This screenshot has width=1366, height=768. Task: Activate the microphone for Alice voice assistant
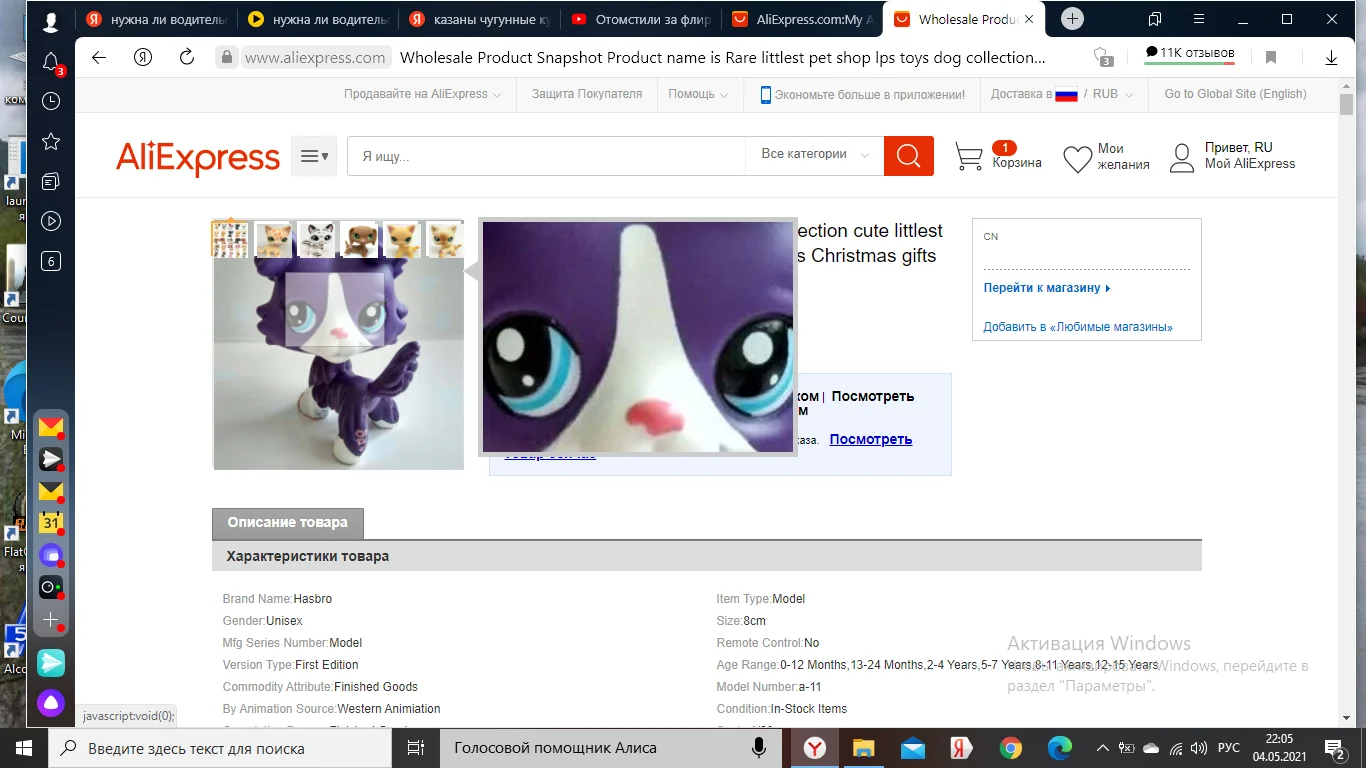(x=759, y=748)
